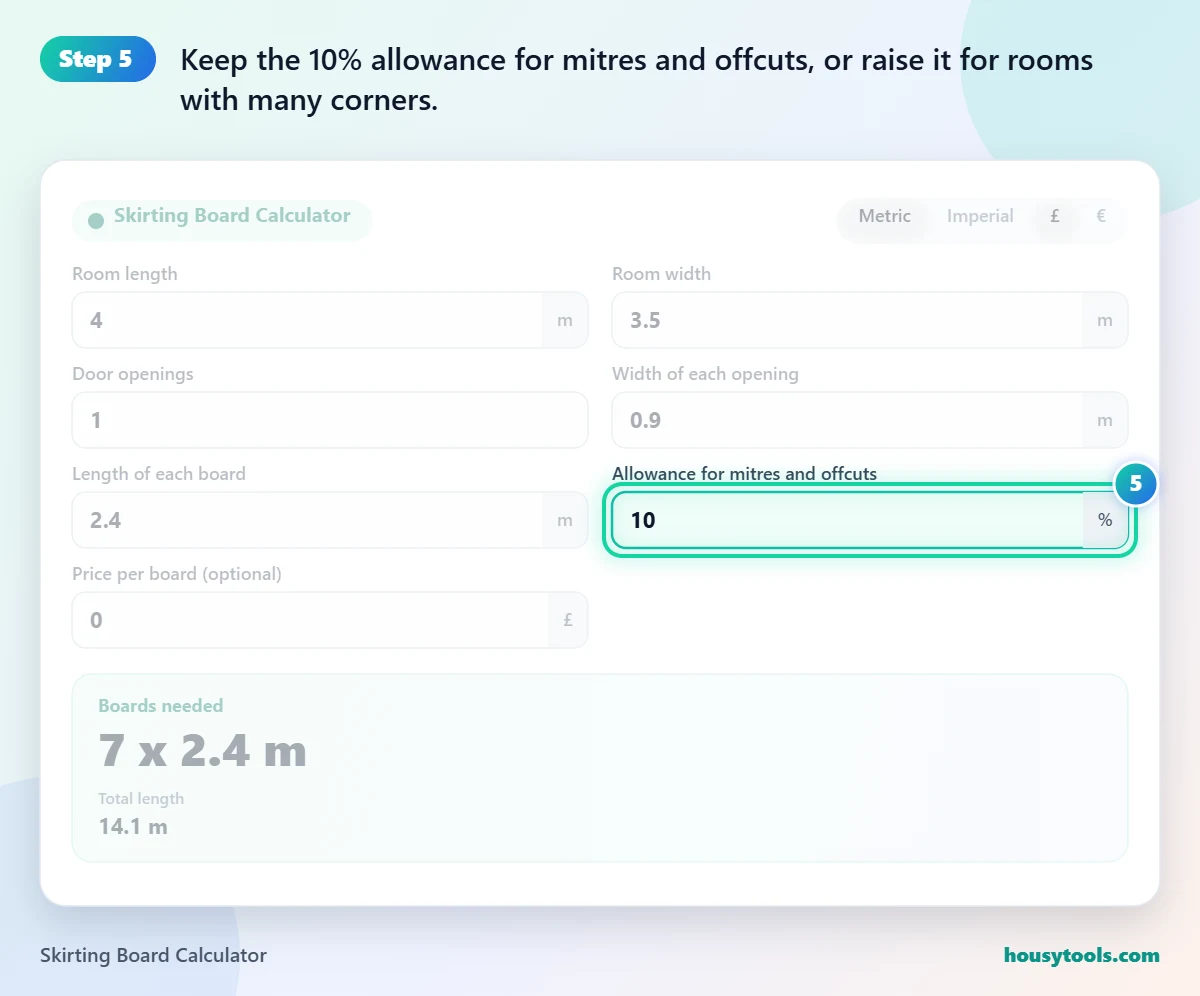Choose the € currency option

coord(1101,216)
